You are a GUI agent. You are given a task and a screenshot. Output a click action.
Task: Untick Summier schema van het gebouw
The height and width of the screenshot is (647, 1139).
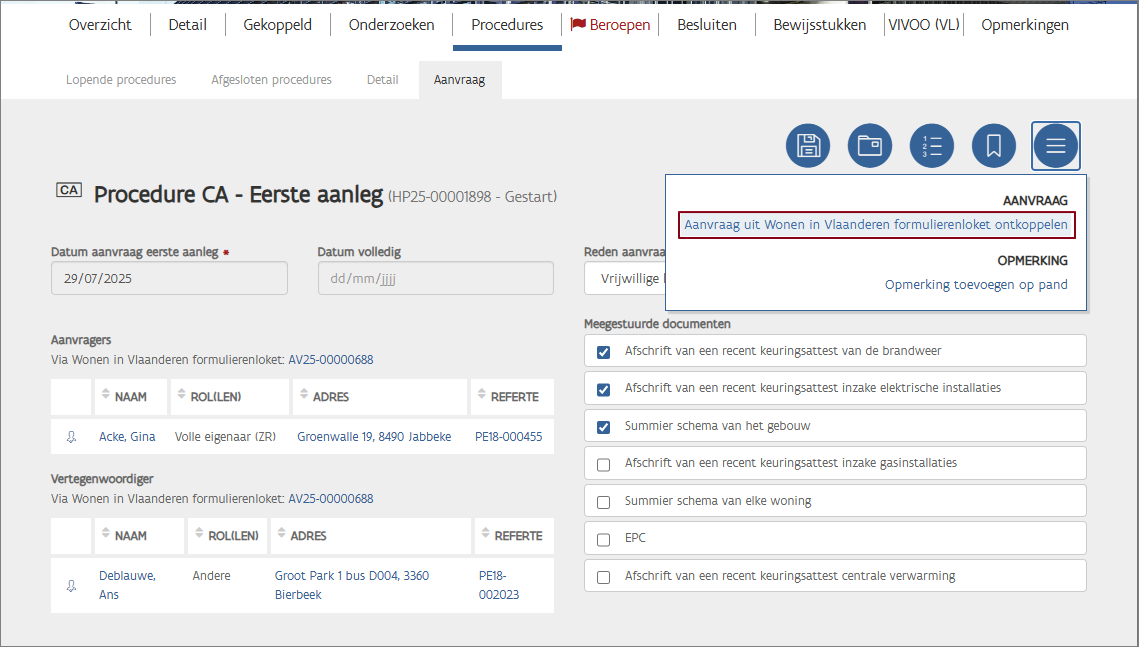(x=603, y=427)
